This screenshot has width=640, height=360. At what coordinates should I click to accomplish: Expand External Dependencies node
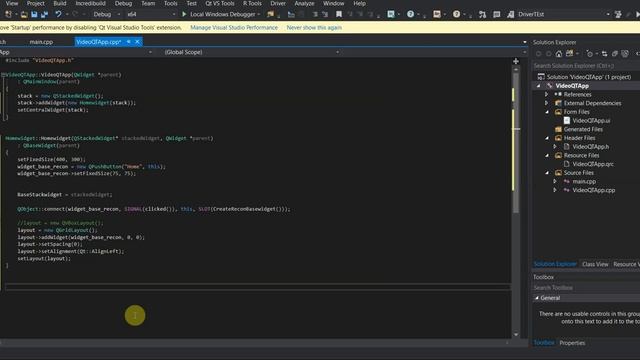coord(547,103)
